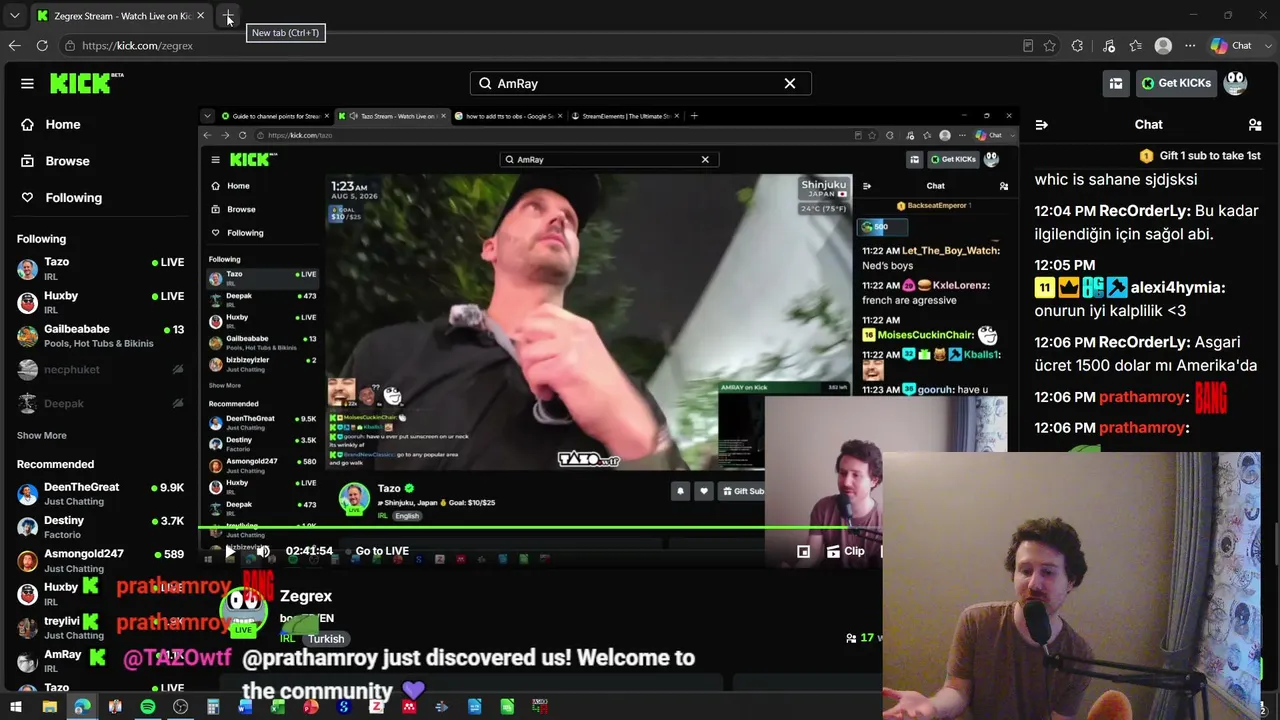
Task: Select offline channel necphuket
Action: 100,370
